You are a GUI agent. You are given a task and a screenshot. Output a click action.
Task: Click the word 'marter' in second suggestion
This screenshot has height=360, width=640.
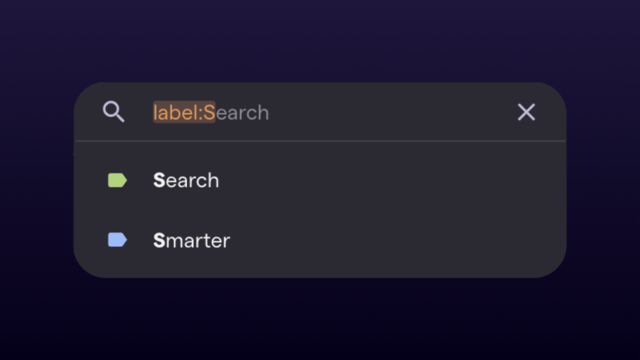[198, 241]
